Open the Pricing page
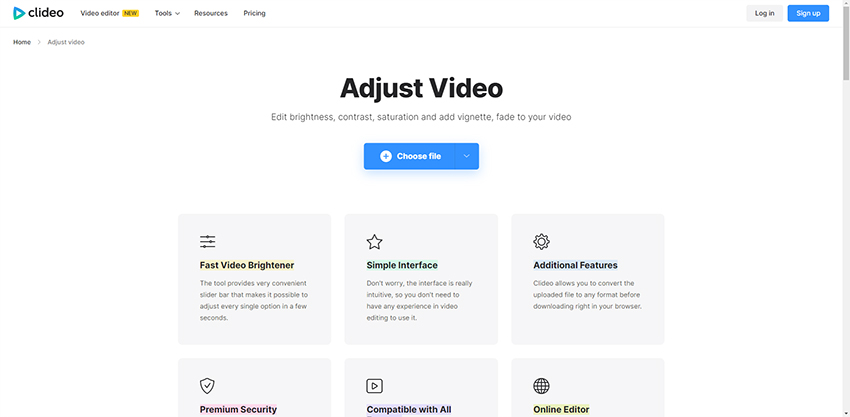The width and height of the screenshot is (850, 417). tap(254, 13)
